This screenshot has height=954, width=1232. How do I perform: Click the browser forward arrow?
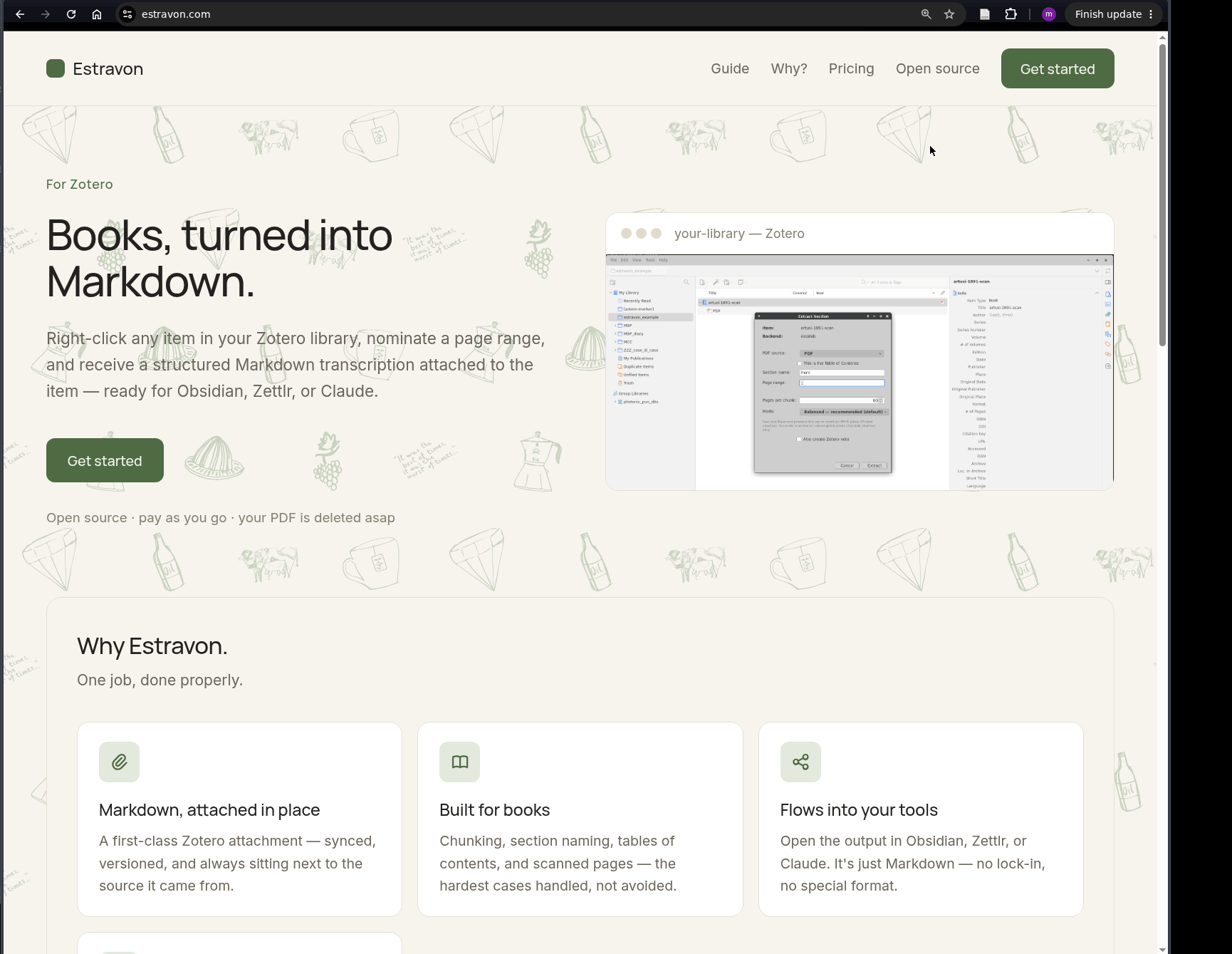tap(46, 14)
